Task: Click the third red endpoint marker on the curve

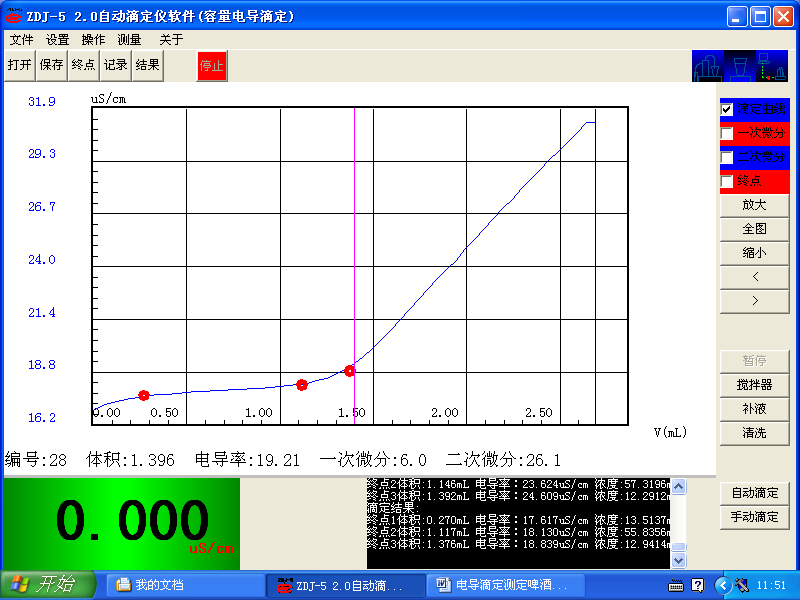Action: pyautogui.click(x=350, y=371)
